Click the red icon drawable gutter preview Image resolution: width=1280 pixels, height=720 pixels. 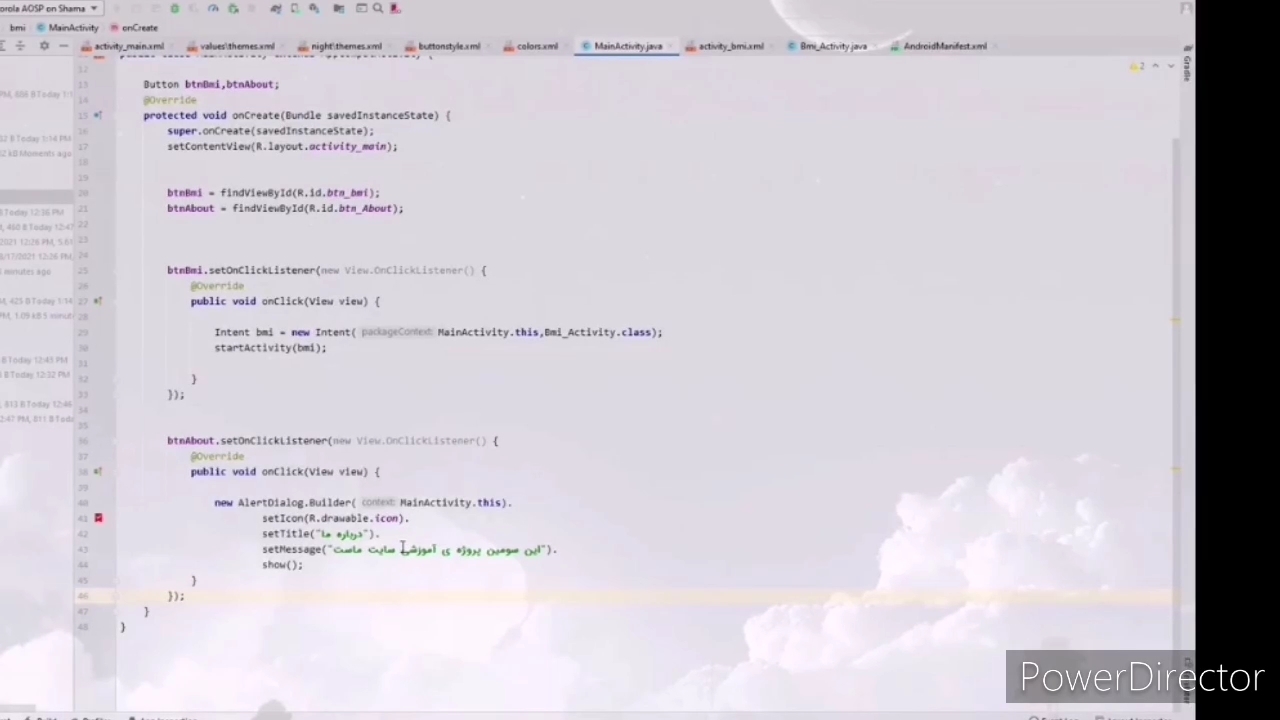click(x=98, y=518)
